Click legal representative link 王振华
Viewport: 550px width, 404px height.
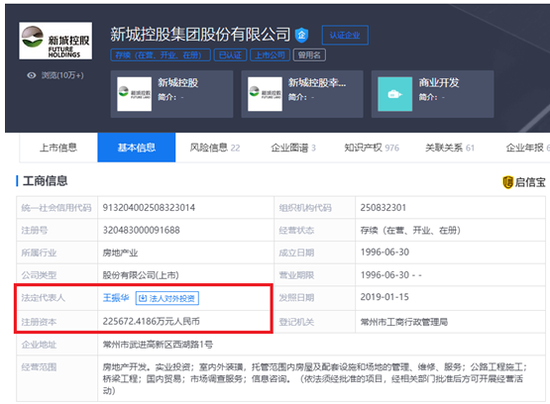[x=116, y=298]
